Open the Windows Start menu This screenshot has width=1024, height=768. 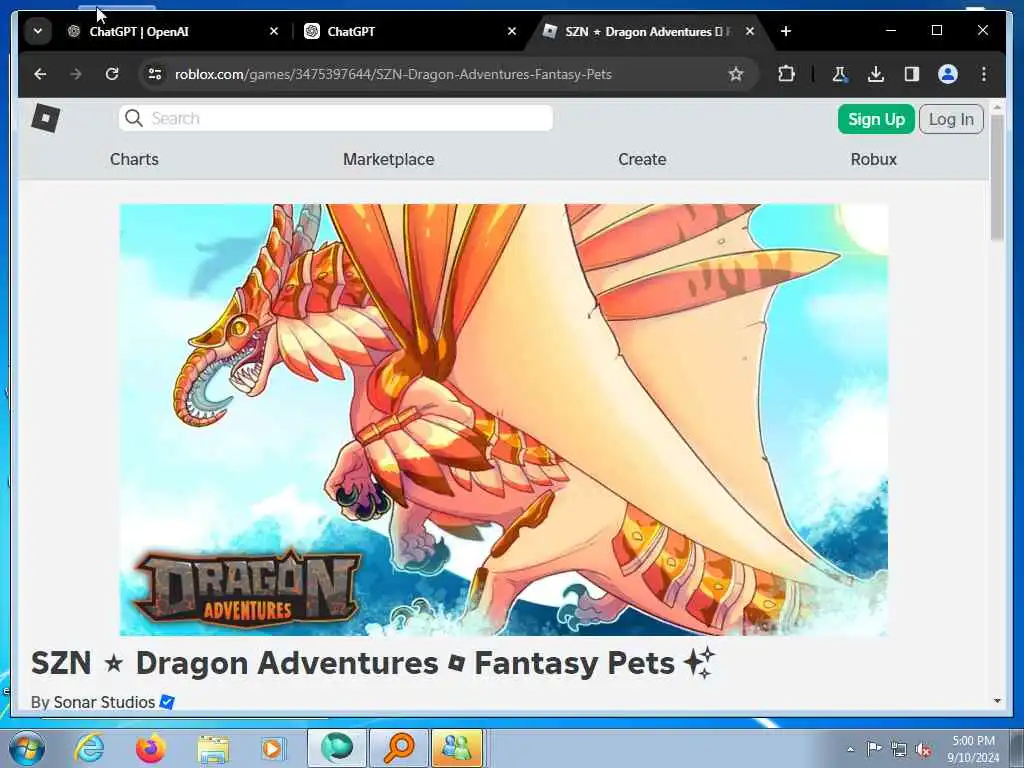click(27, 748)
